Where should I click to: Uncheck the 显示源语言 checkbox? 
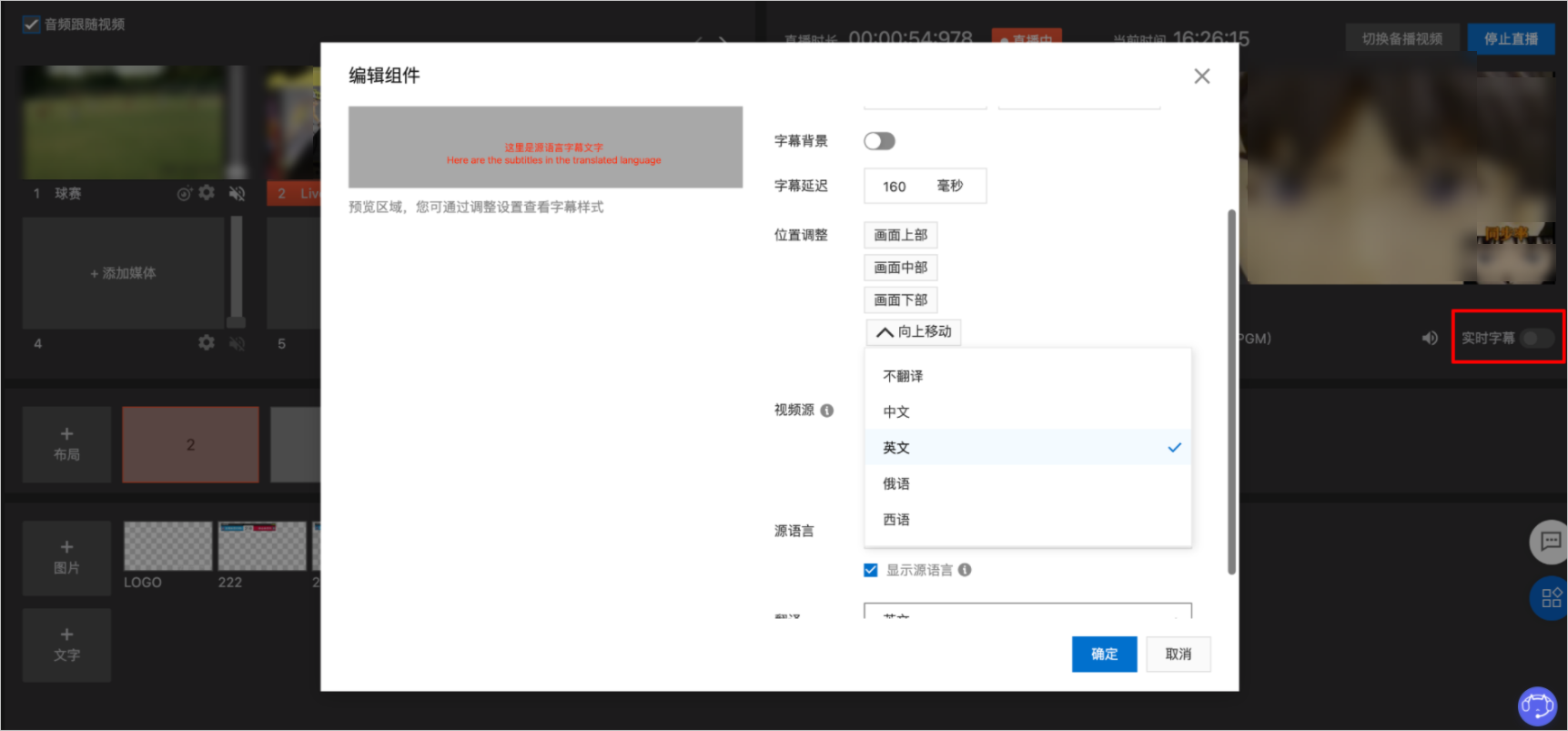coord(871,570)
